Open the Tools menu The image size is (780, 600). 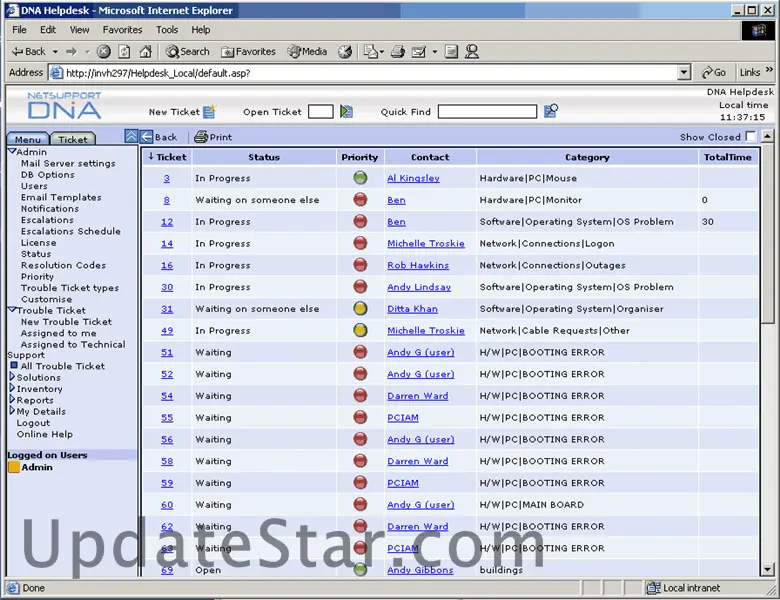pos(167,30)
